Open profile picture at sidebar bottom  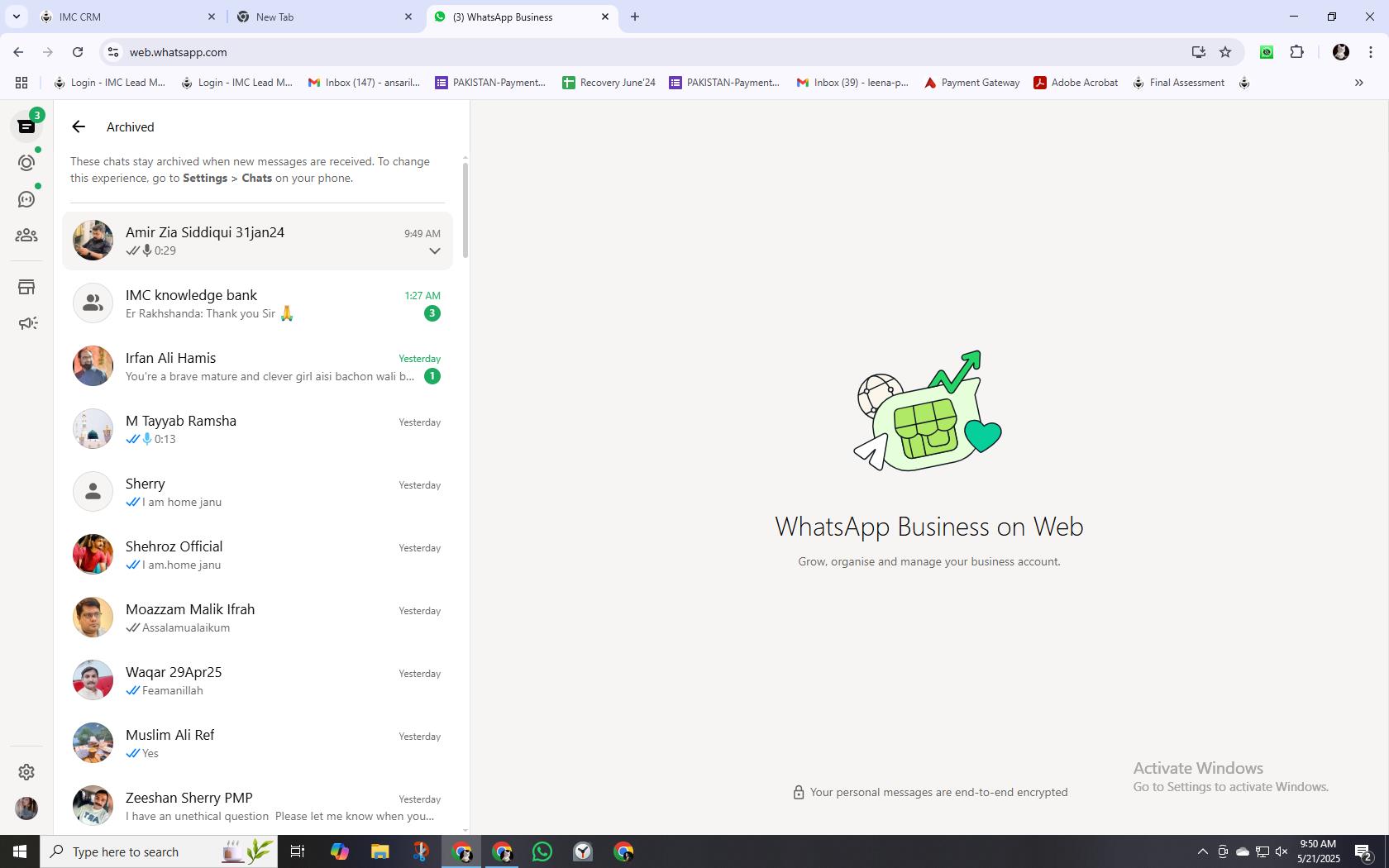(x=26, y=808)
